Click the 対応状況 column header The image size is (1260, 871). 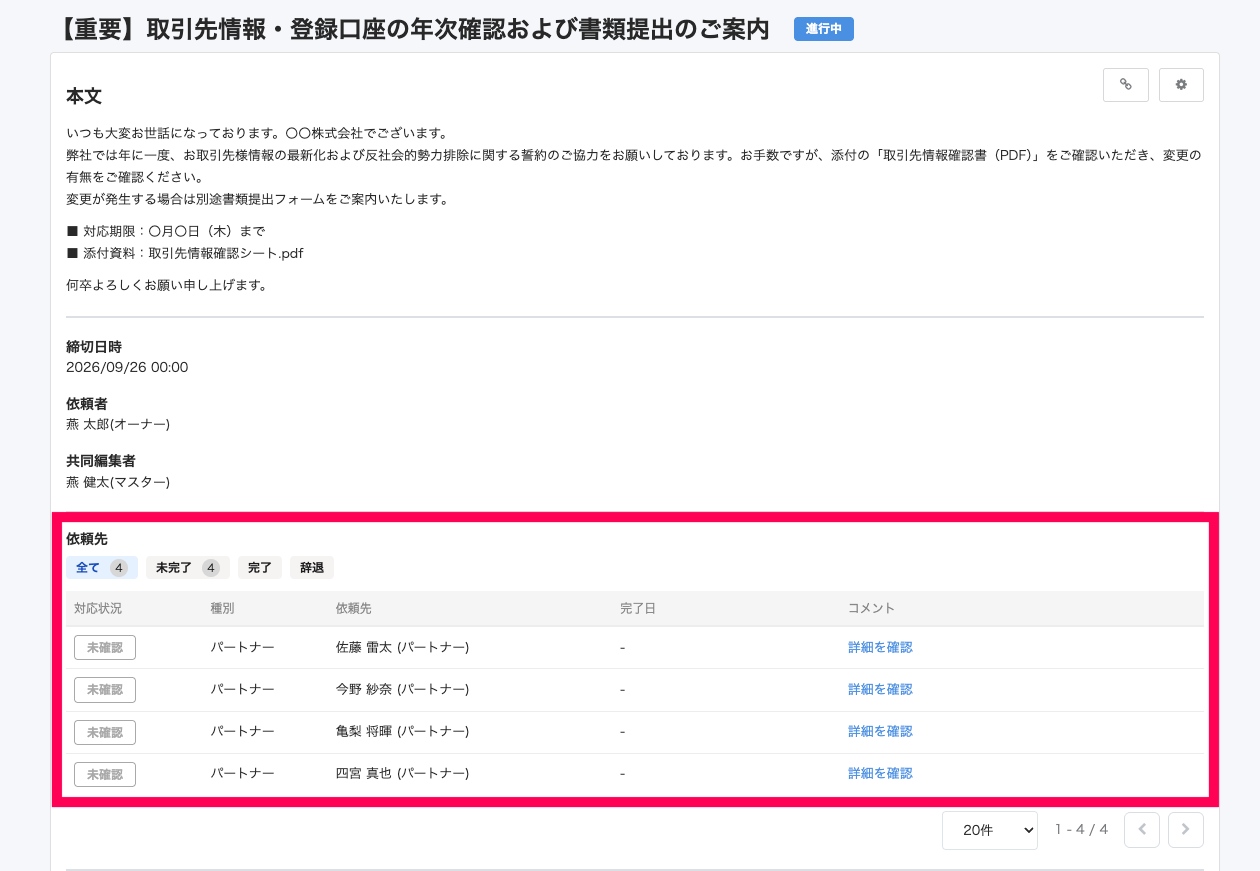coord(98,608)
